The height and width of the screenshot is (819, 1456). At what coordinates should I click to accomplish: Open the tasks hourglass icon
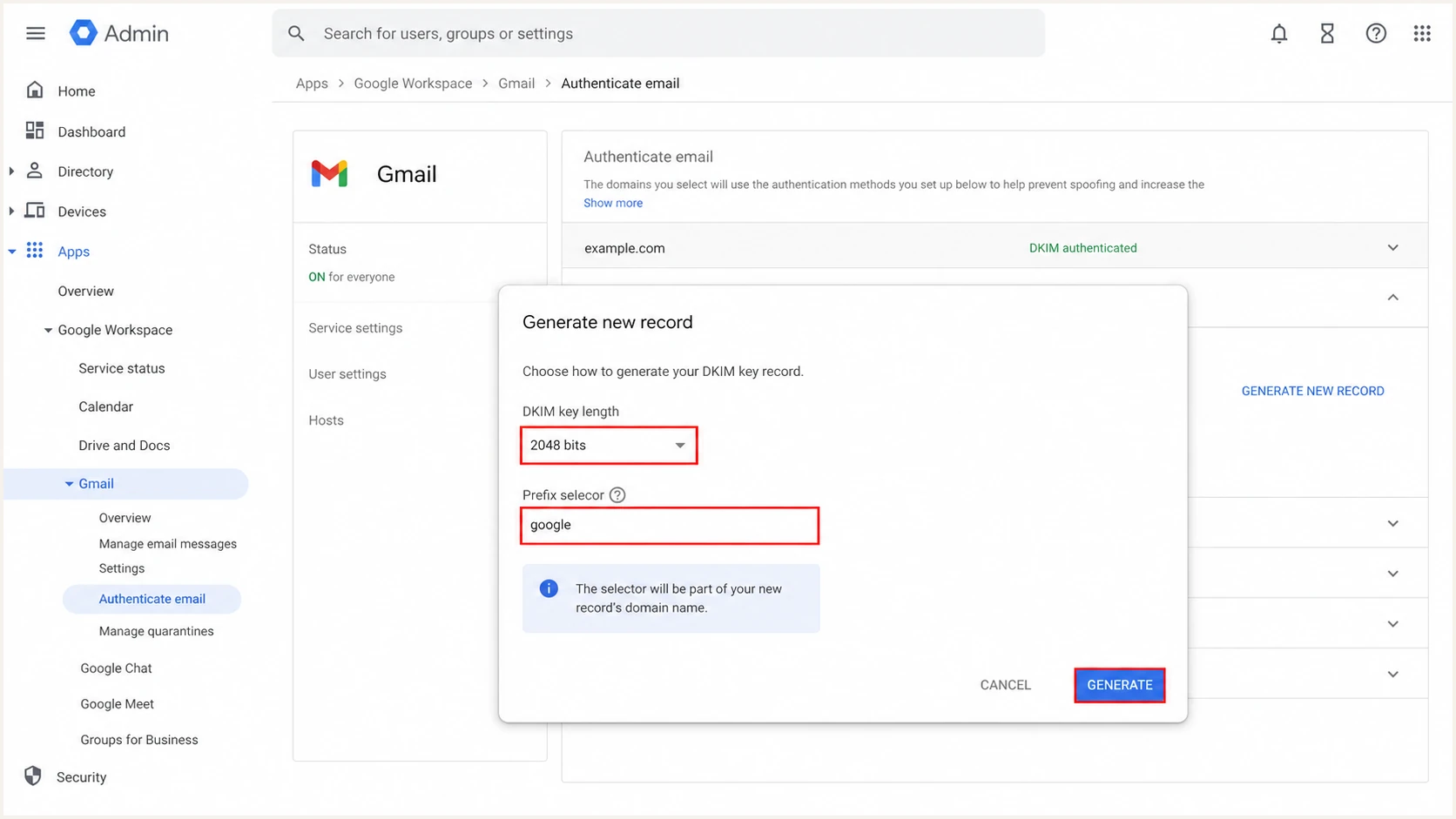[1327, 33]
